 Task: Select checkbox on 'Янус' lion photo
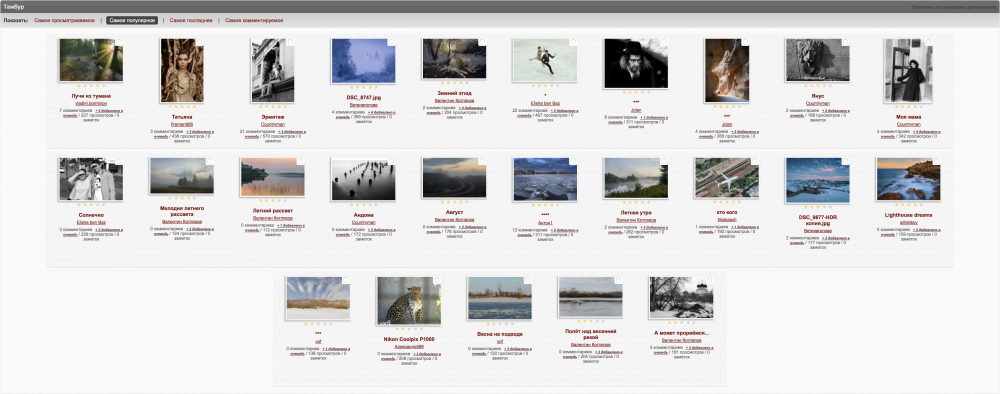[x=846, y=42]
